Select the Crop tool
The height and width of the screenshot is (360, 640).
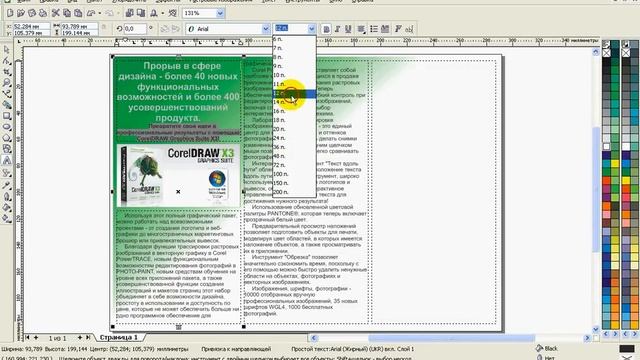(x=7, y=72)
